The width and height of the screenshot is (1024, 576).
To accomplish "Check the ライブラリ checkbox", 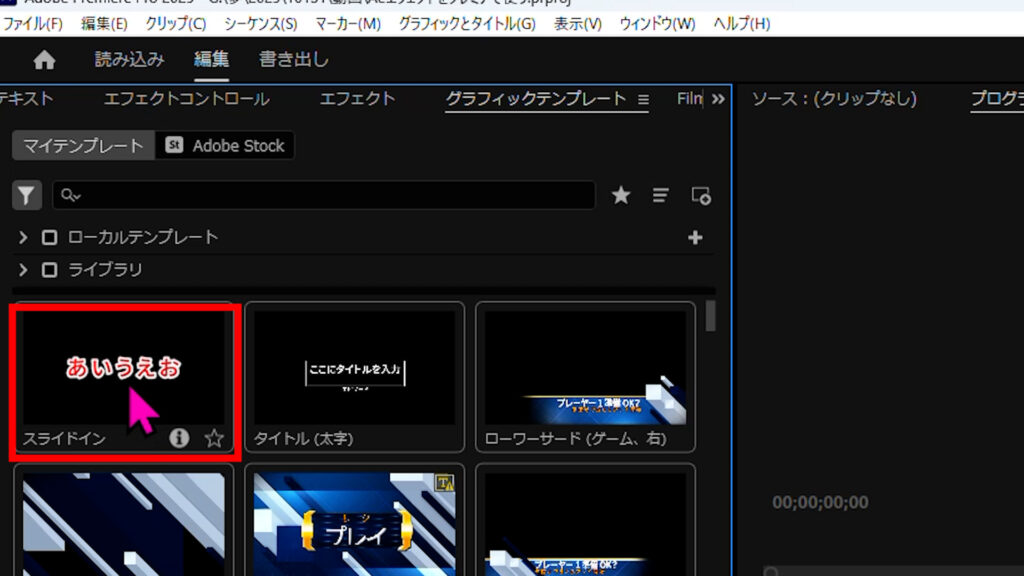I will pos(49,270).
